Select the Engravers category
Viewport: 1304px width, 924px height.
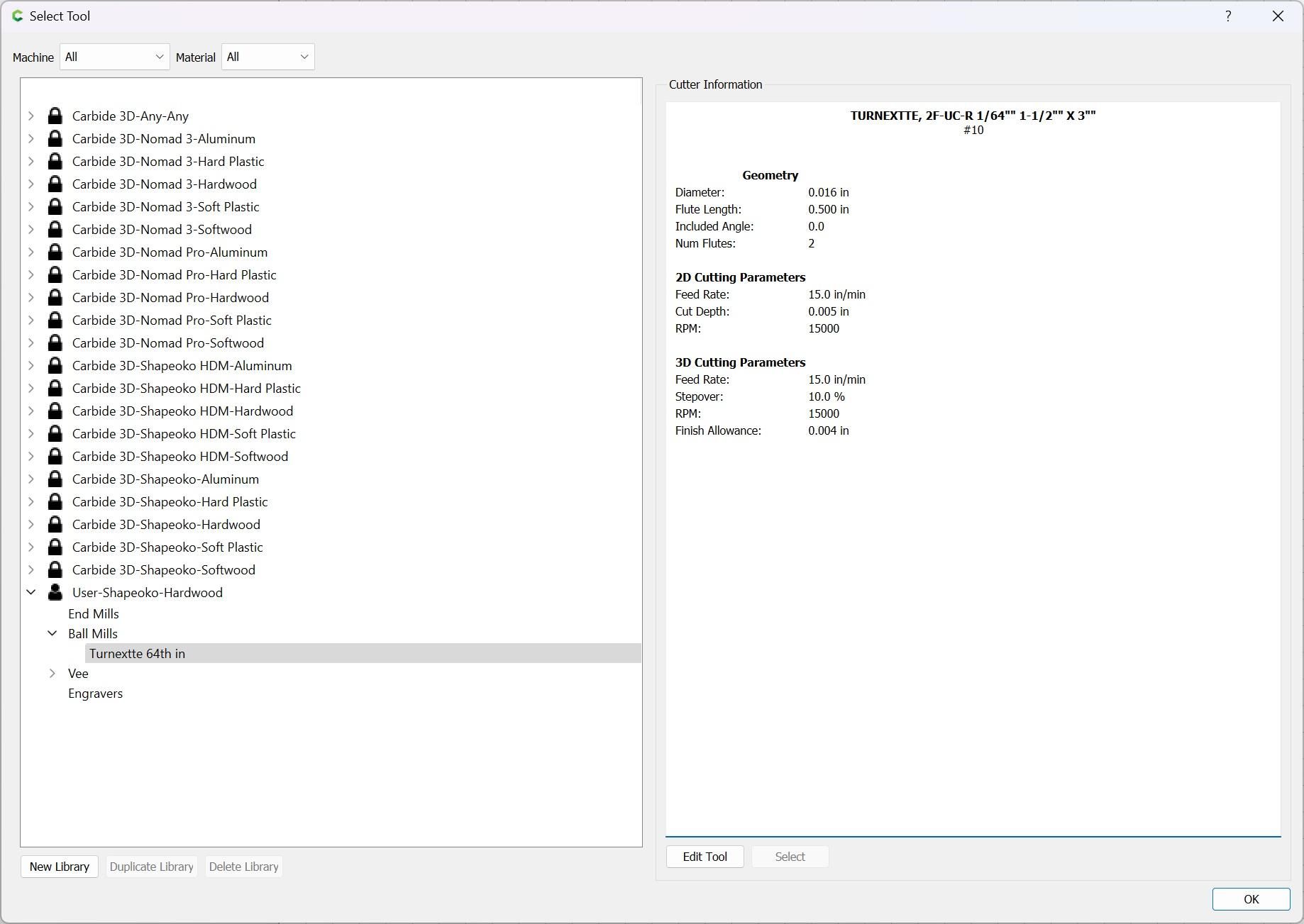point(95,693)
